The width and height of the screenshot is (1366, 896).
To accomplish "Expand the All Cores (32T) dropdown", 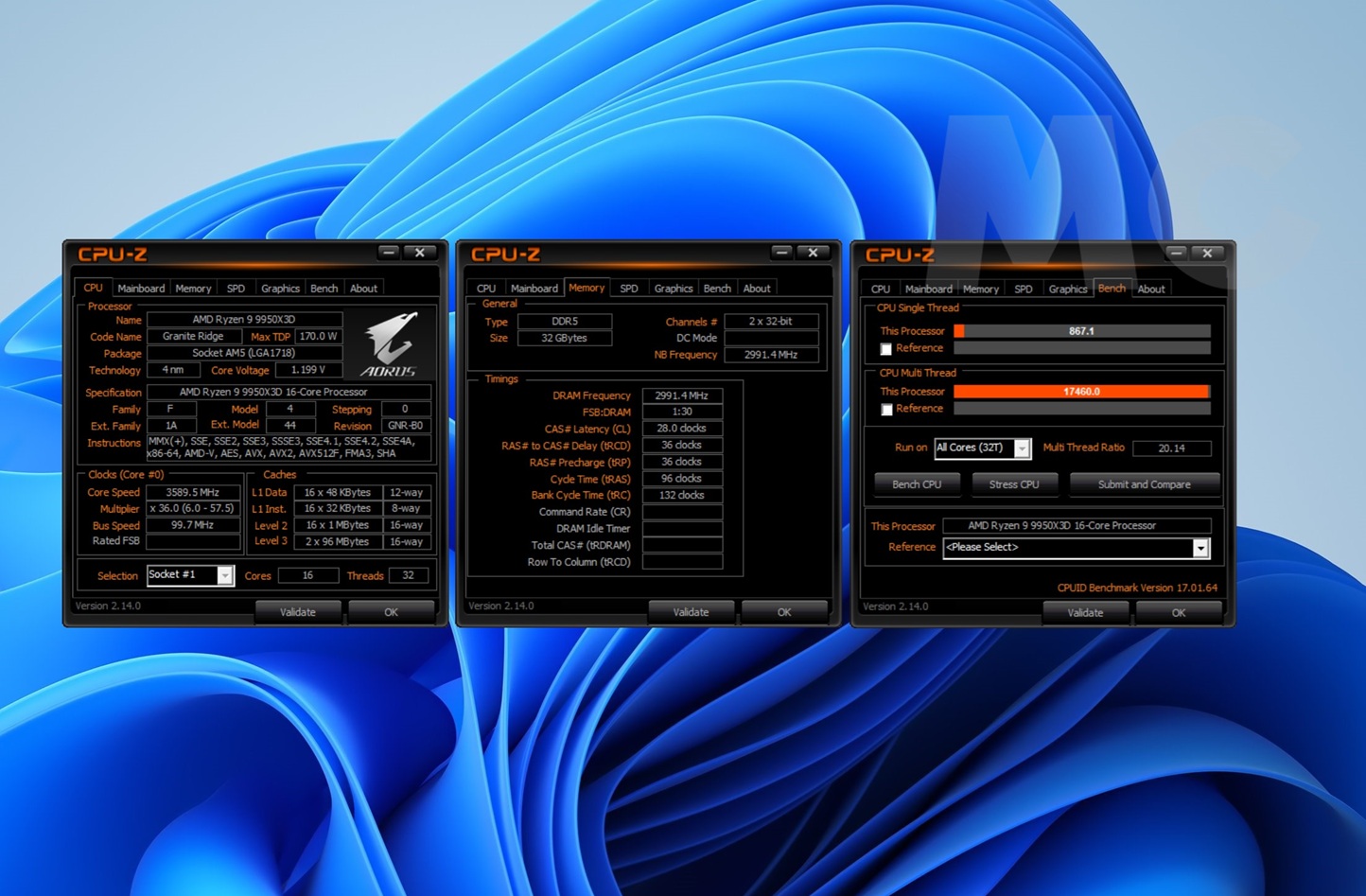I will pos(1022,448).
